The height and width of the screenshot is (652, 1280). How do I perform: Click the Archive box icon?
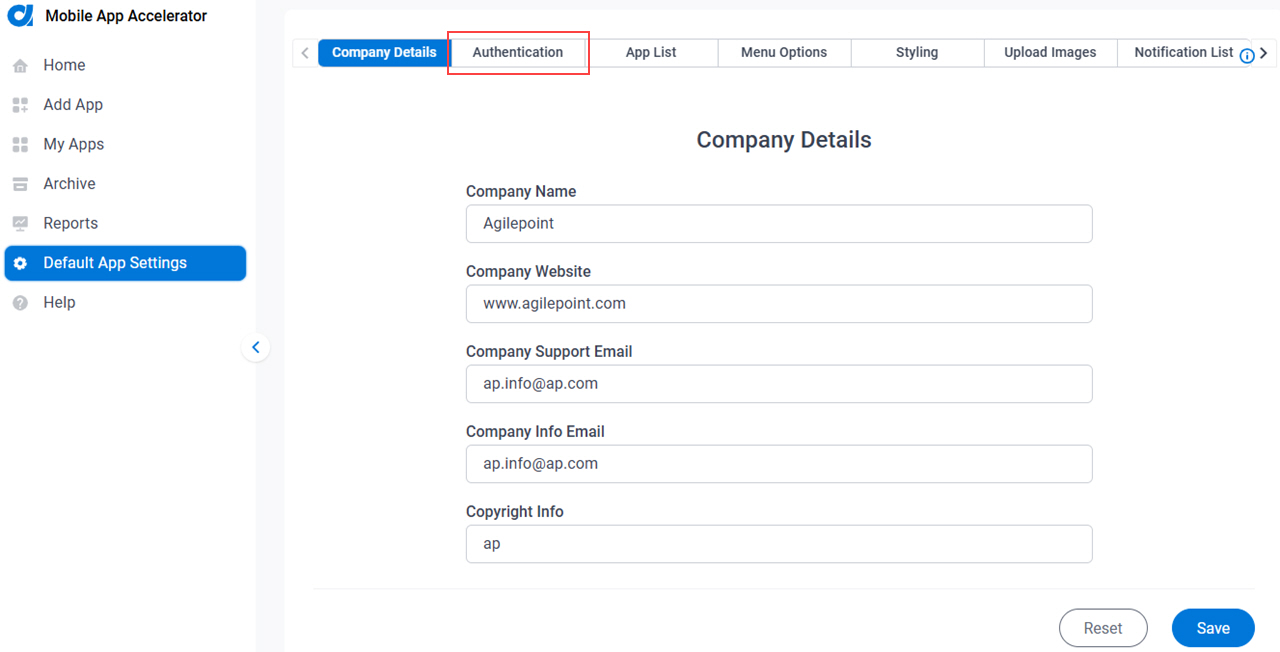coord(20,184)
